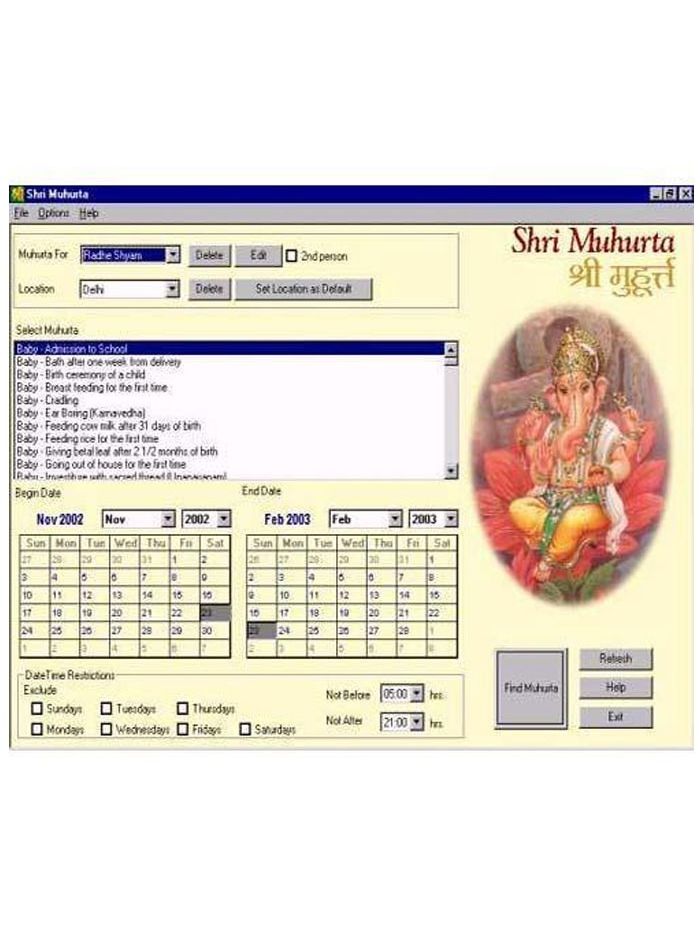Viewport: 700px width, 934px height.
Task: Click the Find Muhurta button
Action: click(531, 688)
